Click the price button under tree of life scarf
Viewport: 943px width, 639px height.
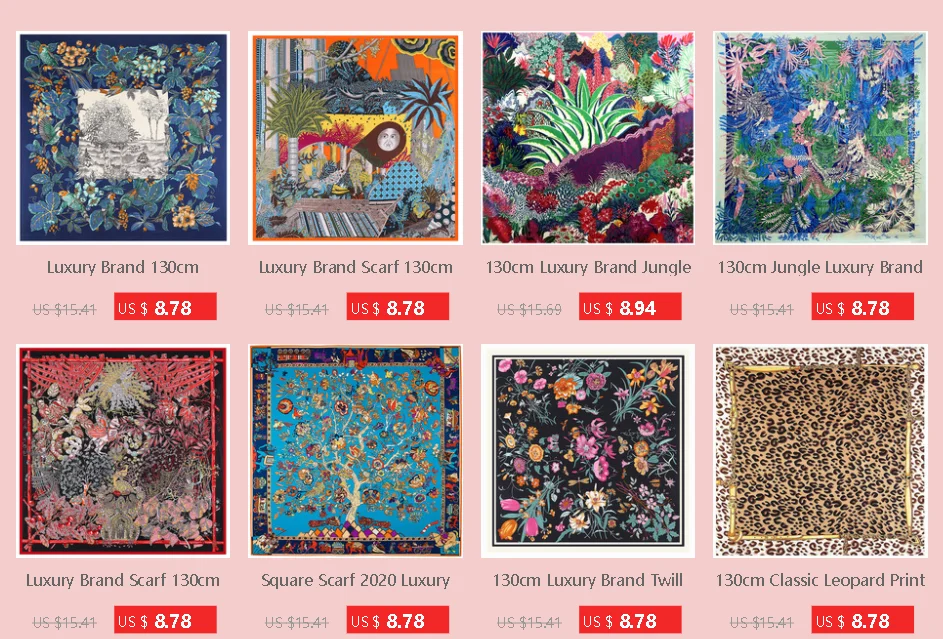coord(398,620)
